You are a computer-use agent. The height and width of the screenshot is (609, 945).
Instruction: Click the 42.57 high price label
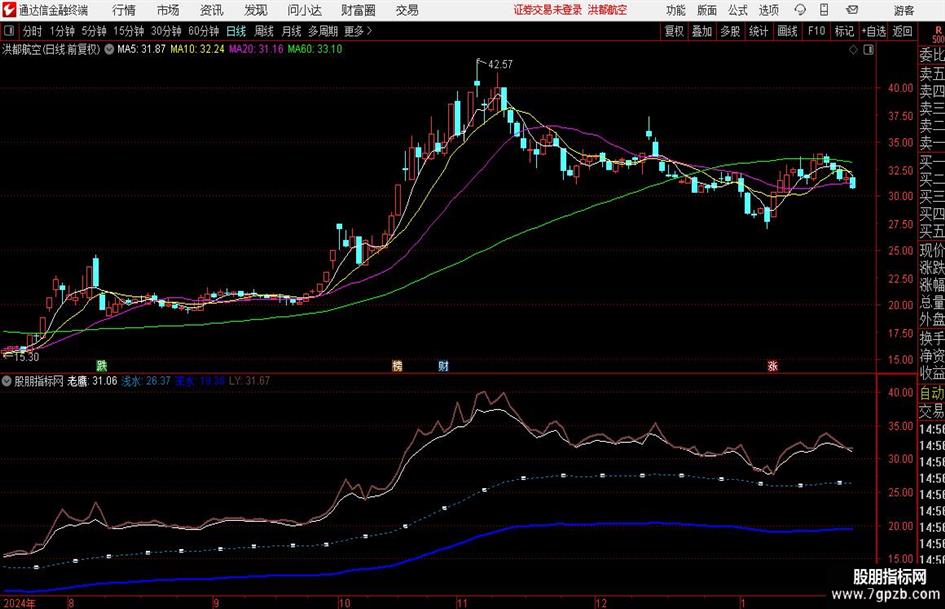tap(500, 65)
